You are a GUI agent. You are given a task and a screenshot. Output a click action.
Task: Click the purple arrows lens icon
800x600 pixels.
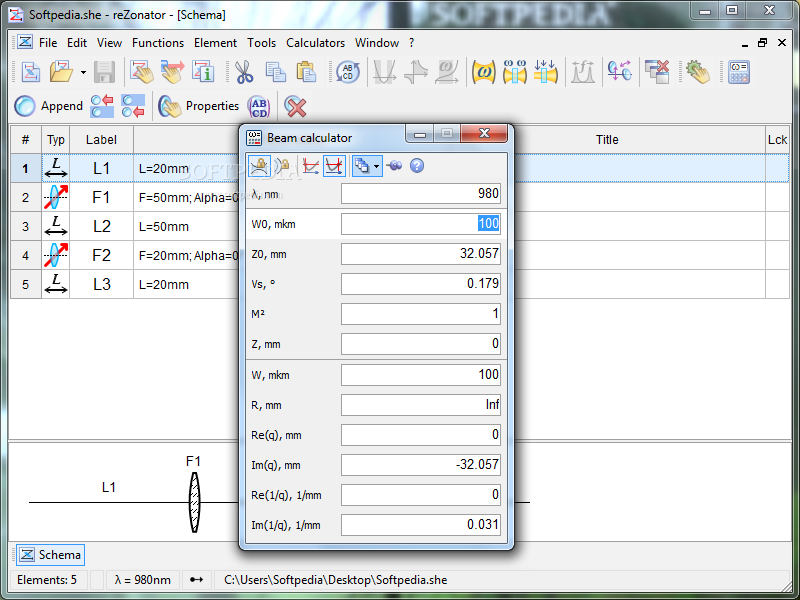(619, 72)
